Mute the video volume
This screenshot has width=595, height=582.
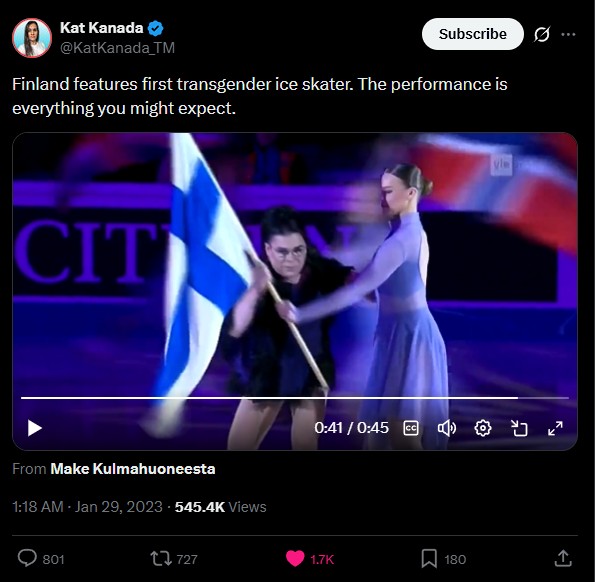(x=447, y=428)
